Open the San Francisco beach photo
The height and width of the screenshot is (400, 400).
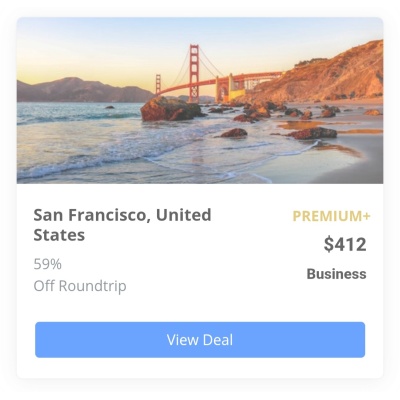click(x=200, y=100)
